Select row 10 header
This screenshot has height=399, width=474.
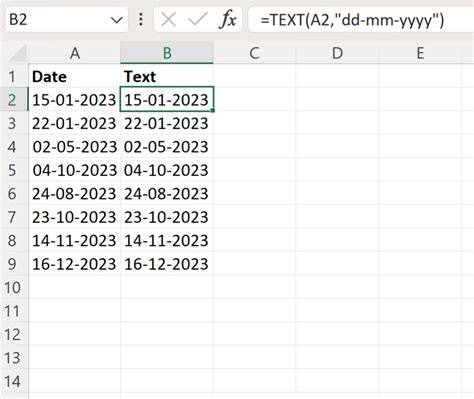click(x=13, y=287)
